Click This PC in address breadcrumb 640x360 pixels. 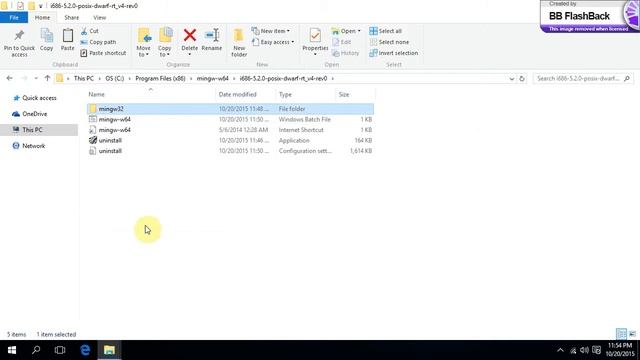84,78
